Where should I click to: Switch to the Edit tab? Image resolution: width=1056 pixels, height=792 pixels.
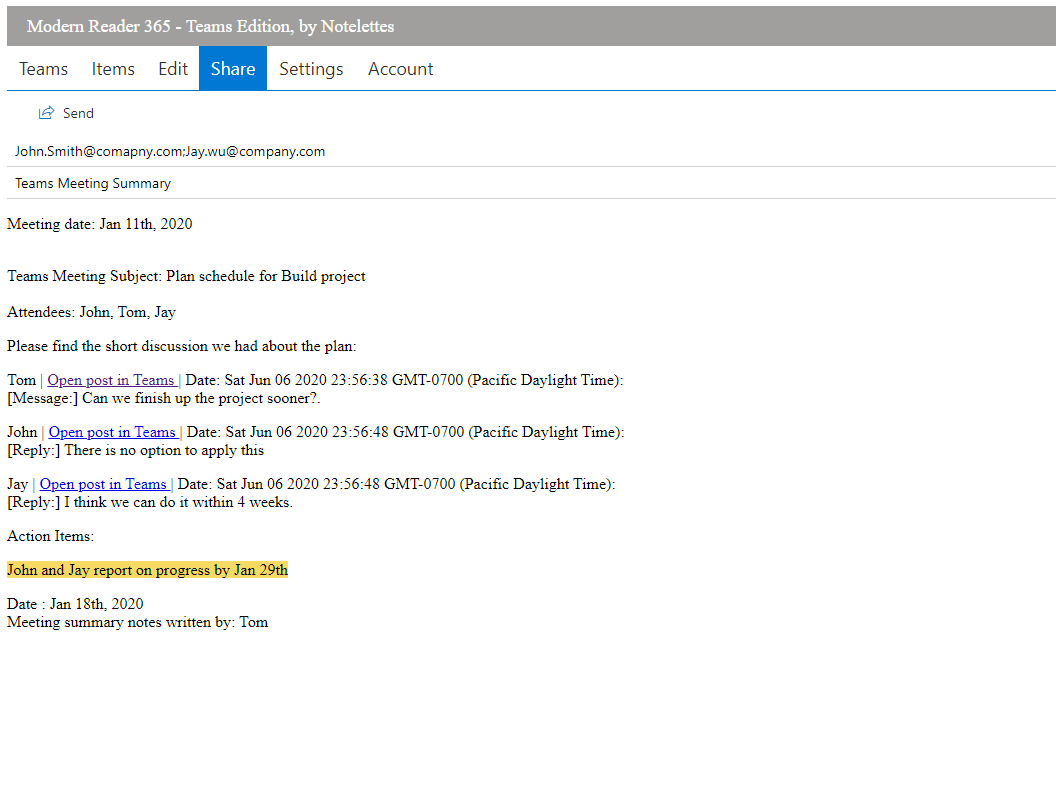click(173, 69)
